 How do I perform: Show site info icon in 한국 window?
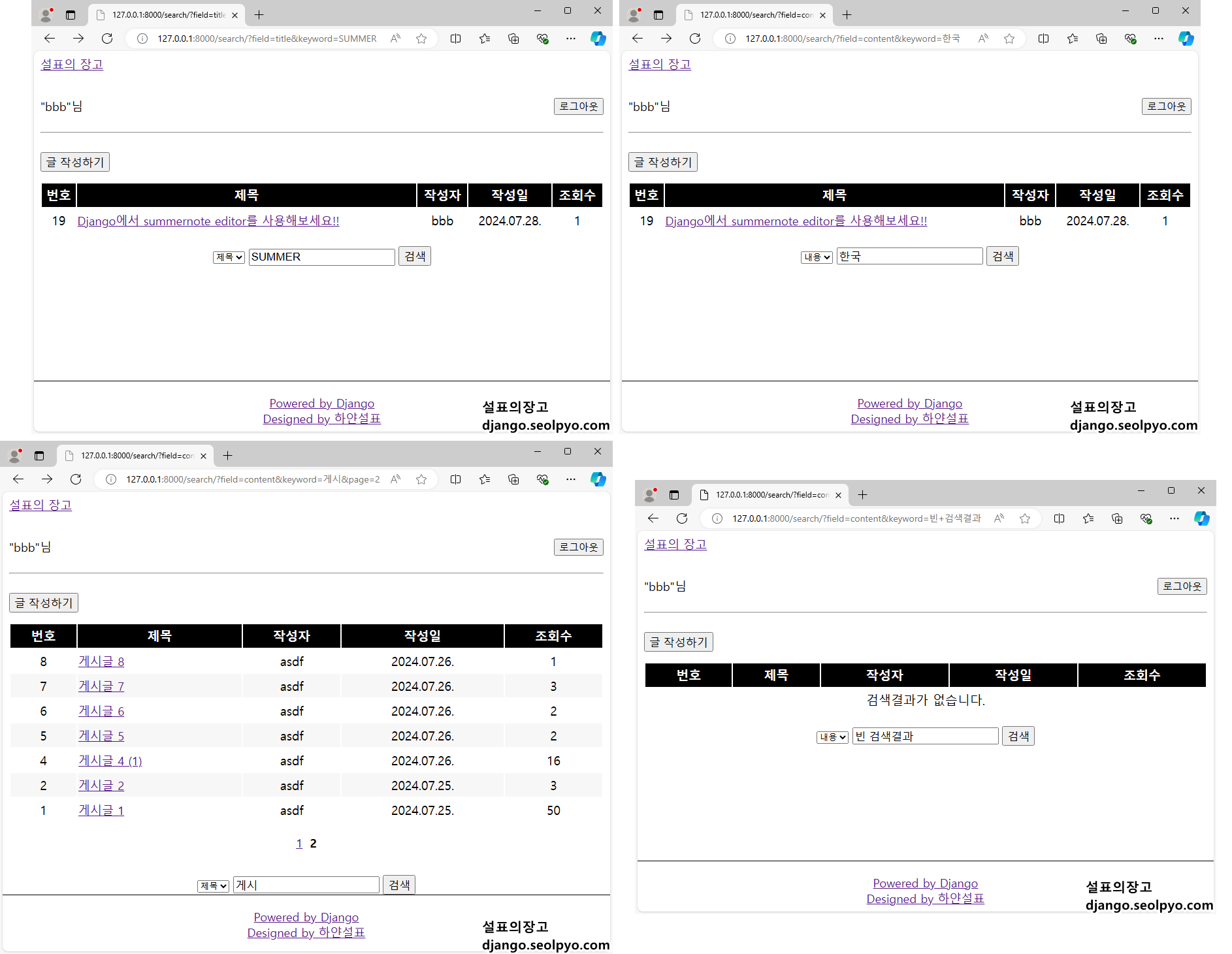pyautogui.click(x=730, y=39)
